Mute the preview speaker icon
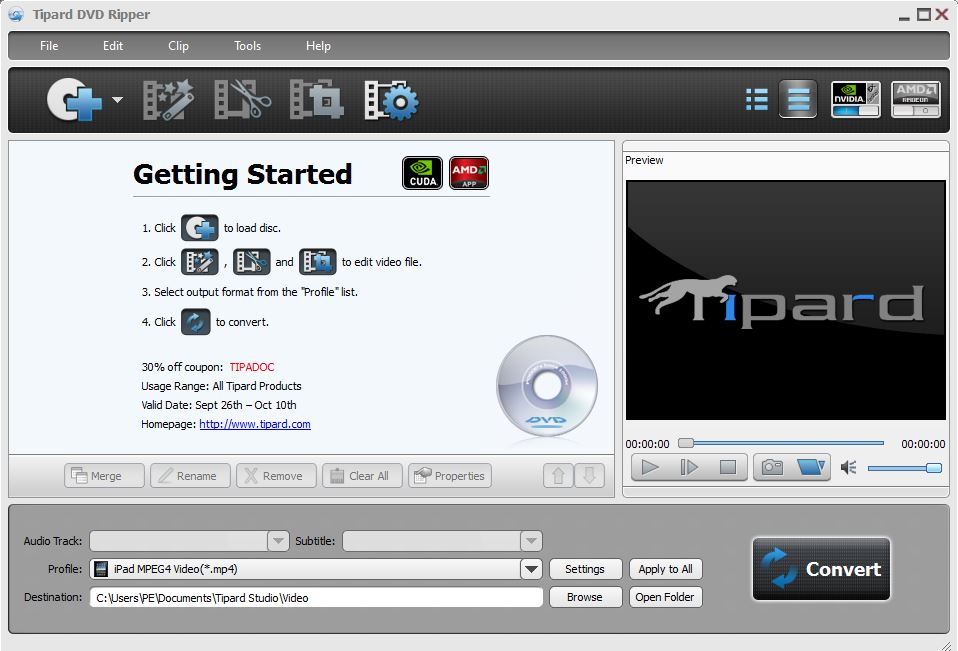958x651 pixels. click(849, 467)
